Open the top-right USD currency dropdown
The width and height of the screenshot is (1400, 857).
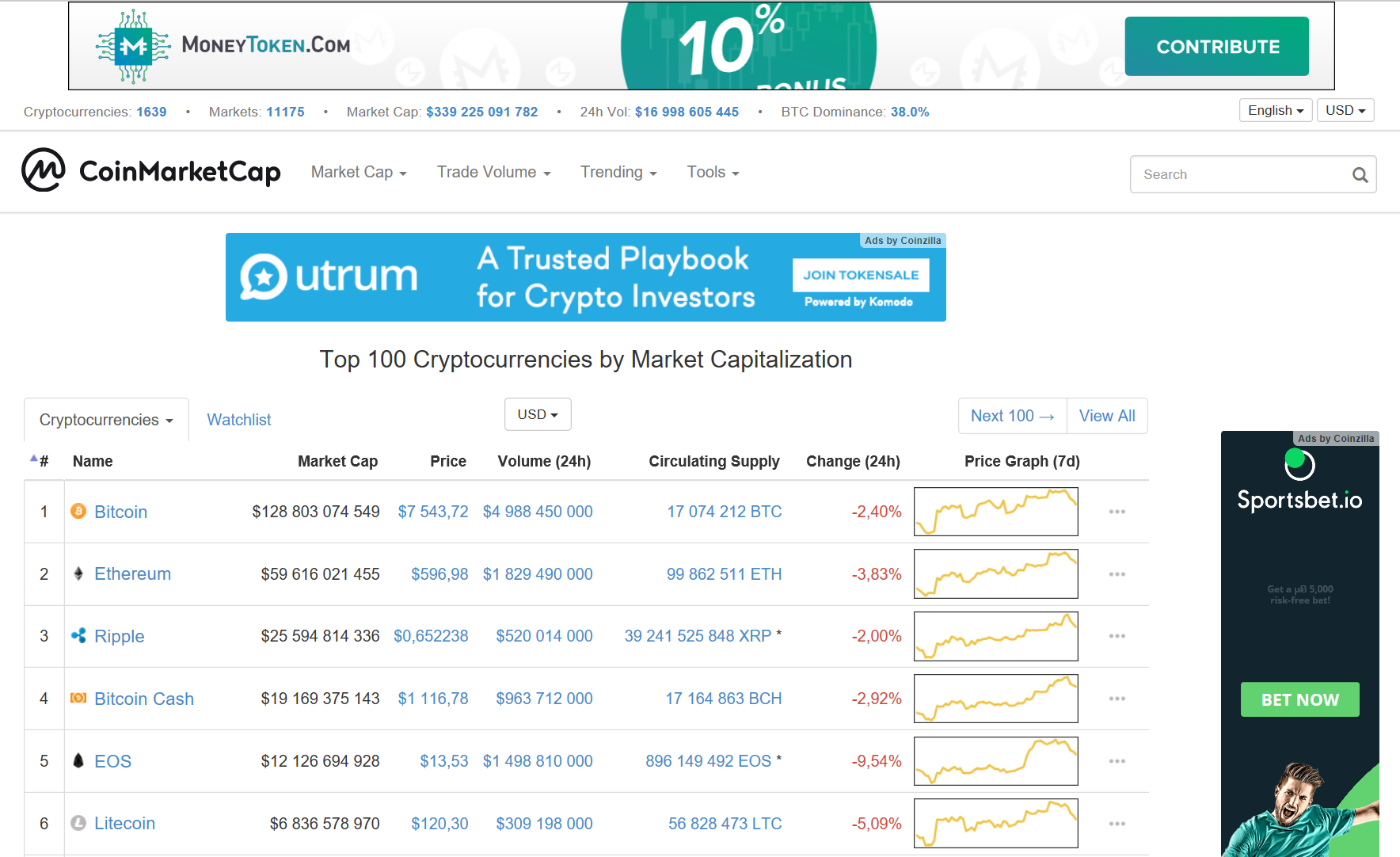click(1345, 110)
